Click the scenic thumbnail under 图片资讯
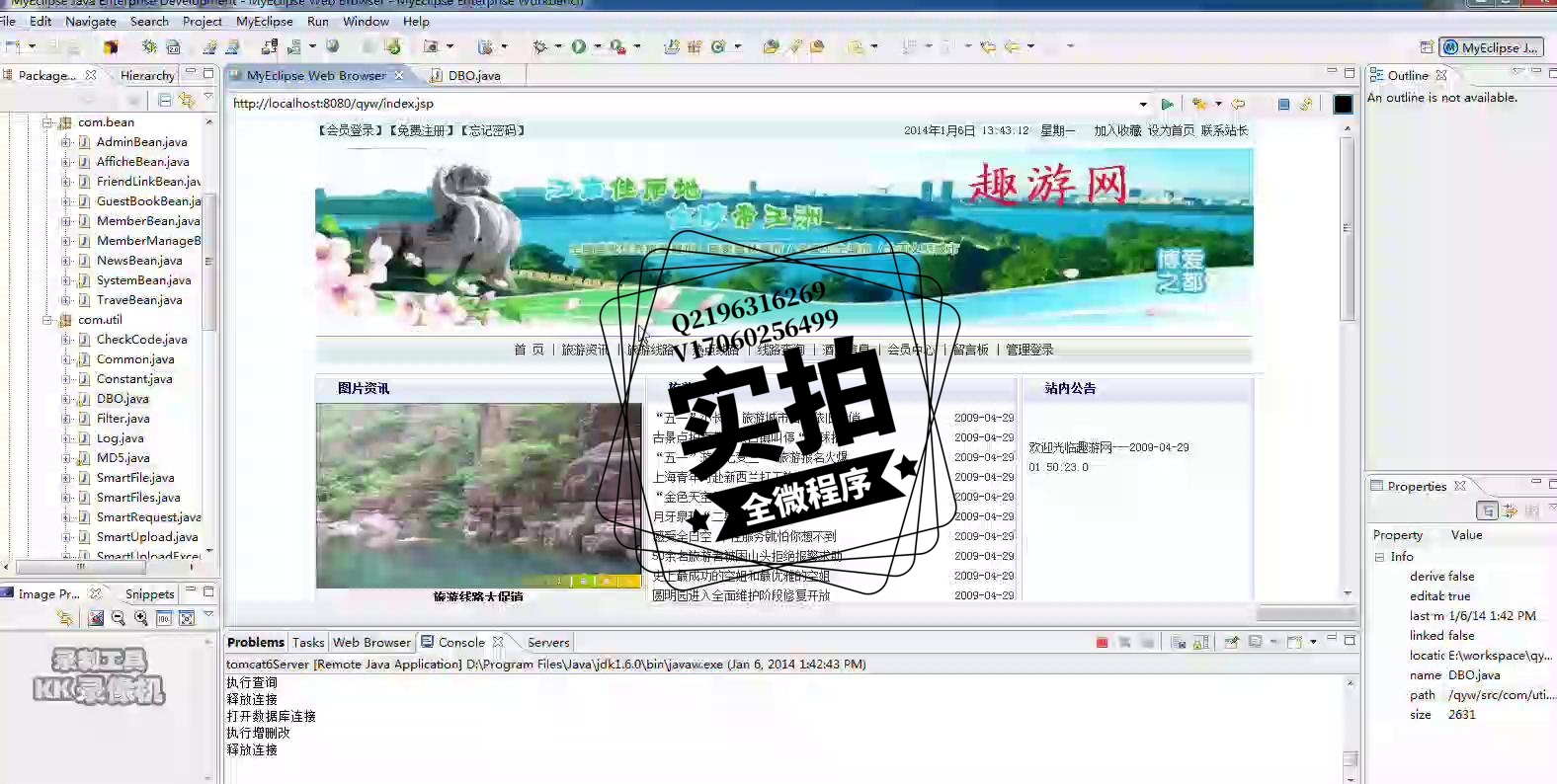This screenshot has width=1557, height=784. point(478,496)
